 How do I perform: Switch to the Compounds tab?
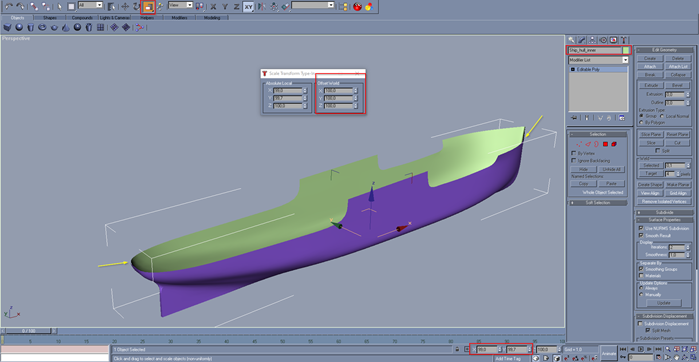click(82, 18)
